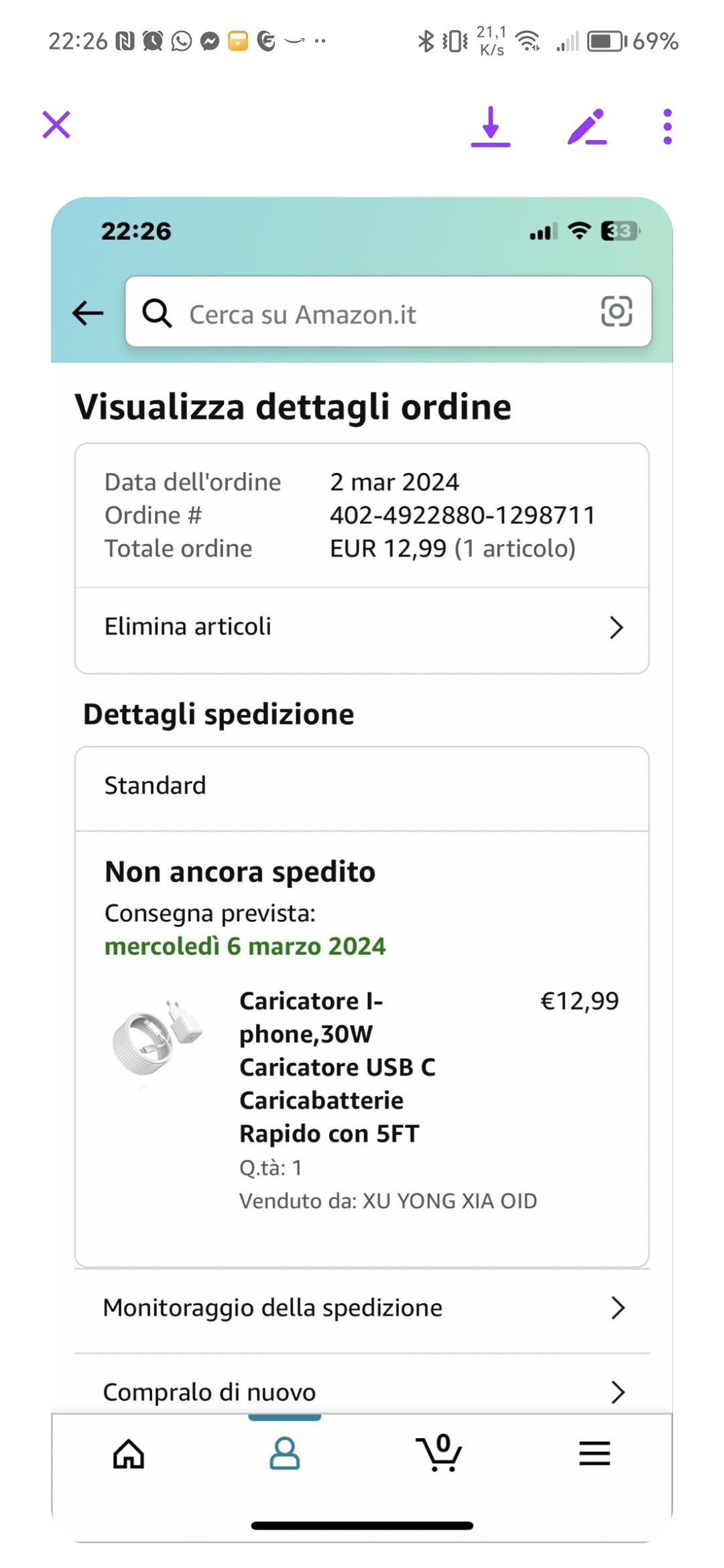Open the edit pencil tool
Image resolution: width=724 pixels, height=1568 pixels.
(587, 126)
